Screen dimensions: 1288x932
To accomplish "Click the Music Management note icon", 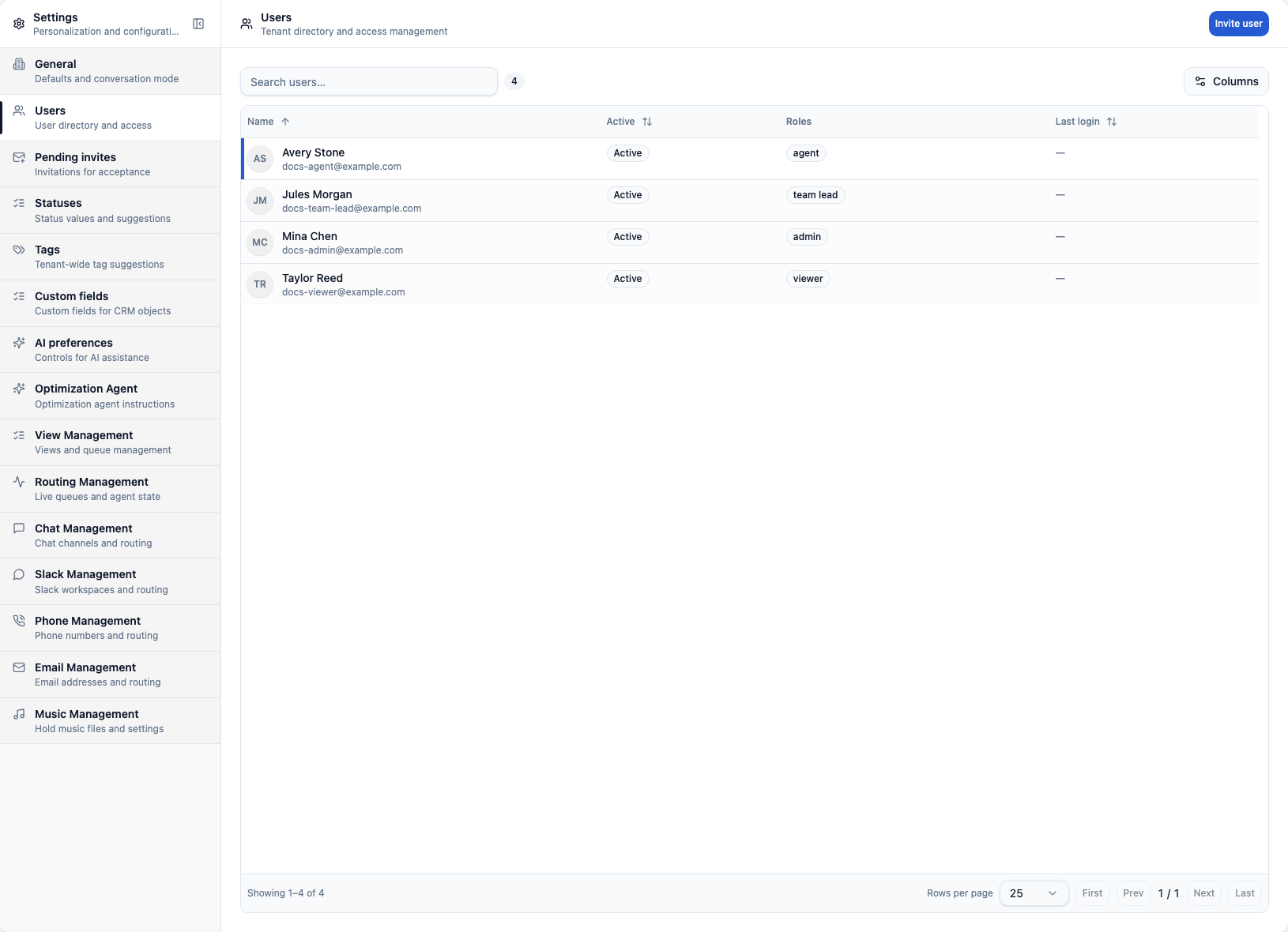I will (x=19, y=714).
